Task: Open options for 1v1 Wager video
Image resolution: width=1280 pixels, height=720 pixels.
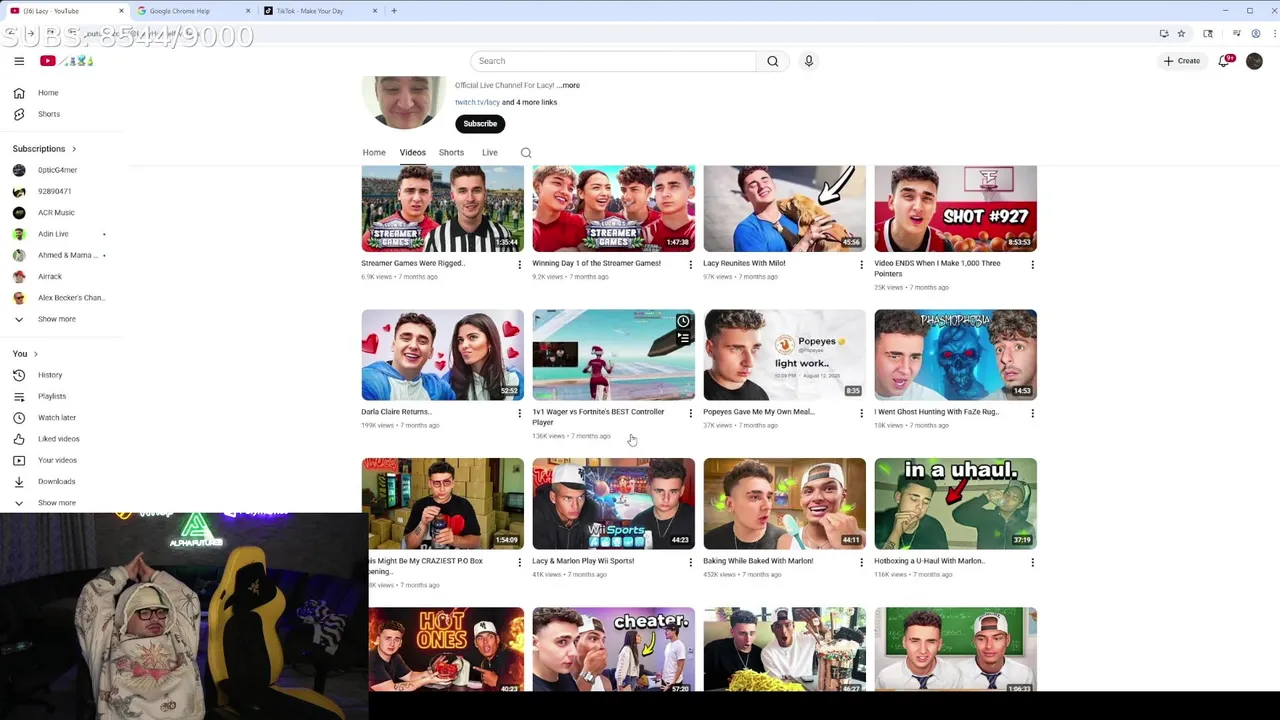Action: pyautogui.click(x=690, y=413)
